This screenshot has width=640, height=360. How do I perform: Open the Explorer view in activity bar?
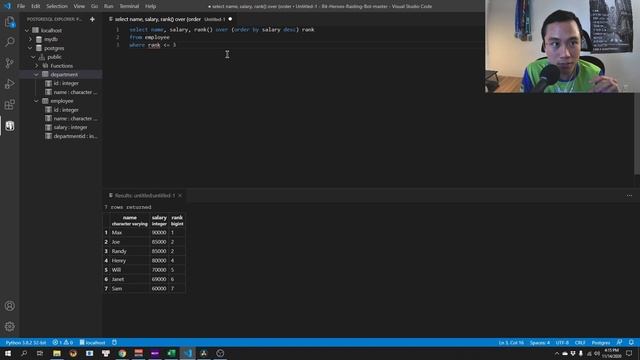[9, 22]
